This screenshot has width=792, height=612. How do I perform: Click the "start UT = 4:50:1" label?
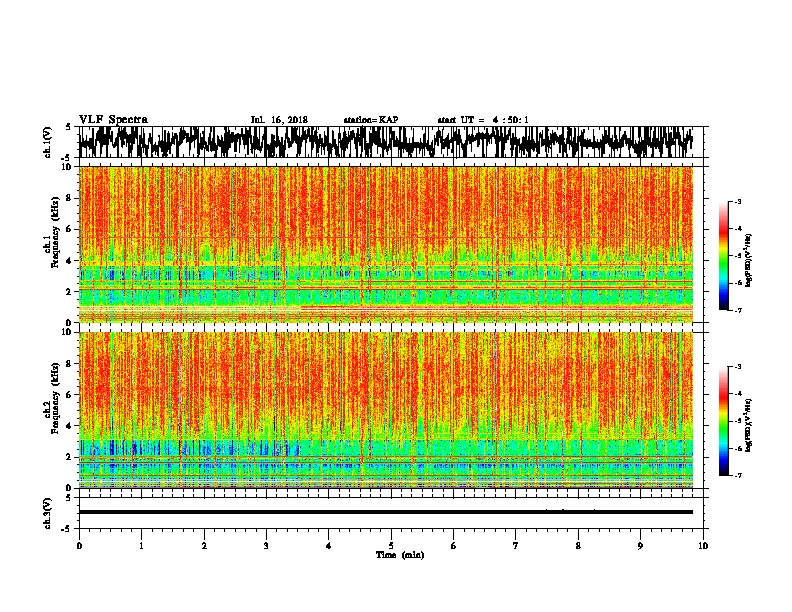(483, 120)
